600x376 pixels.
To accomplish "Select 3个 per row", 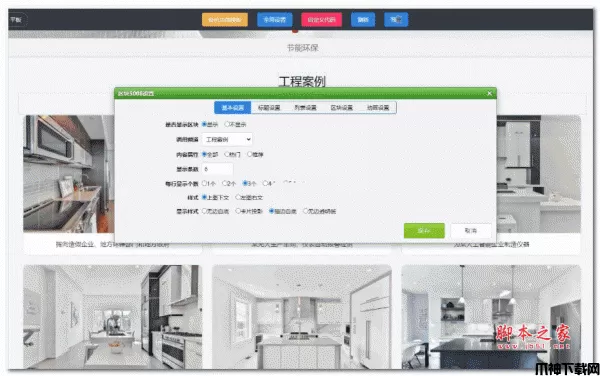I will tap(245, 183).
